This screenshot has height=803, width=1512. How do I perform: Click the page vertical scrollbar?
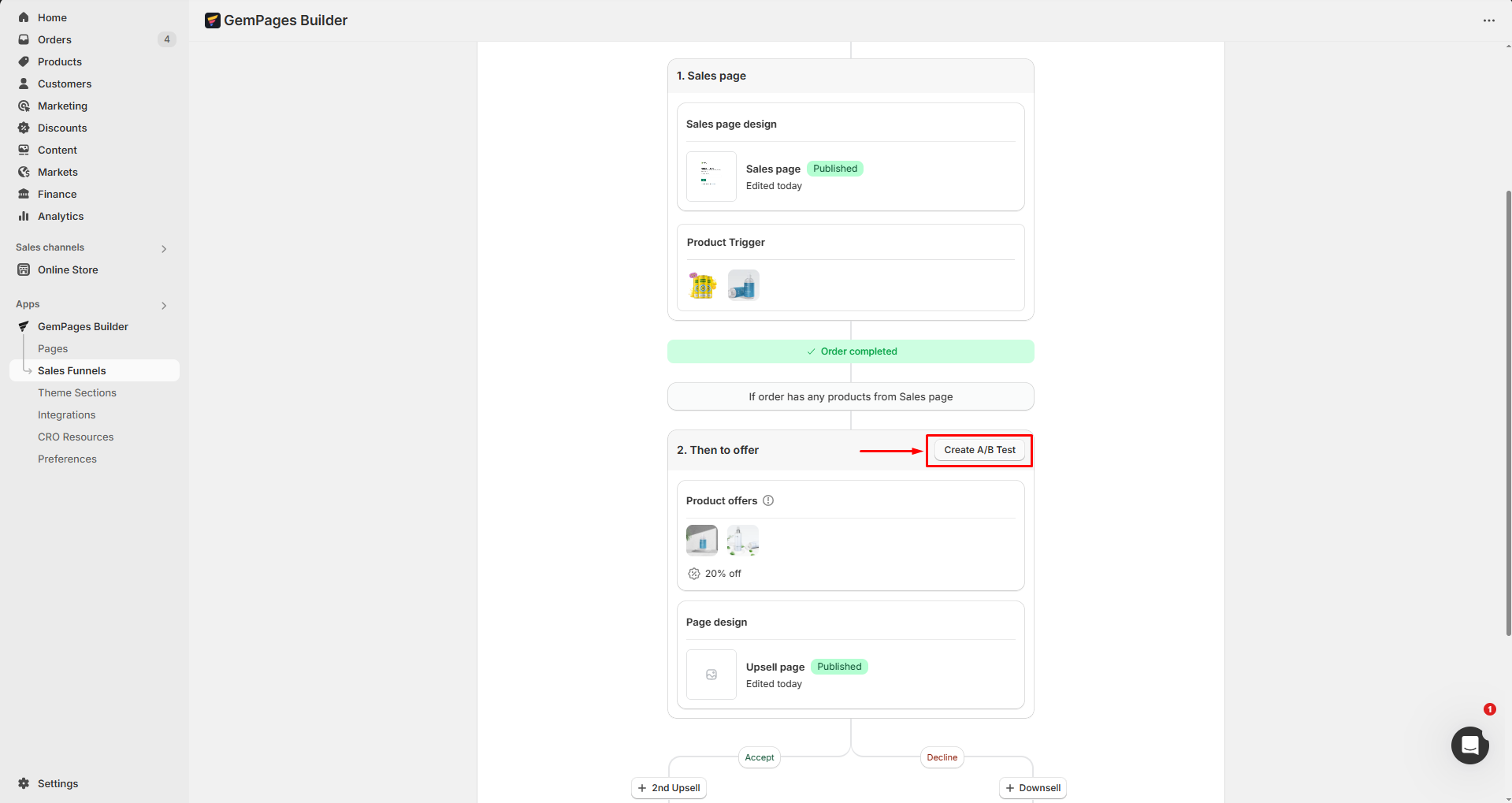(1508, 410)
